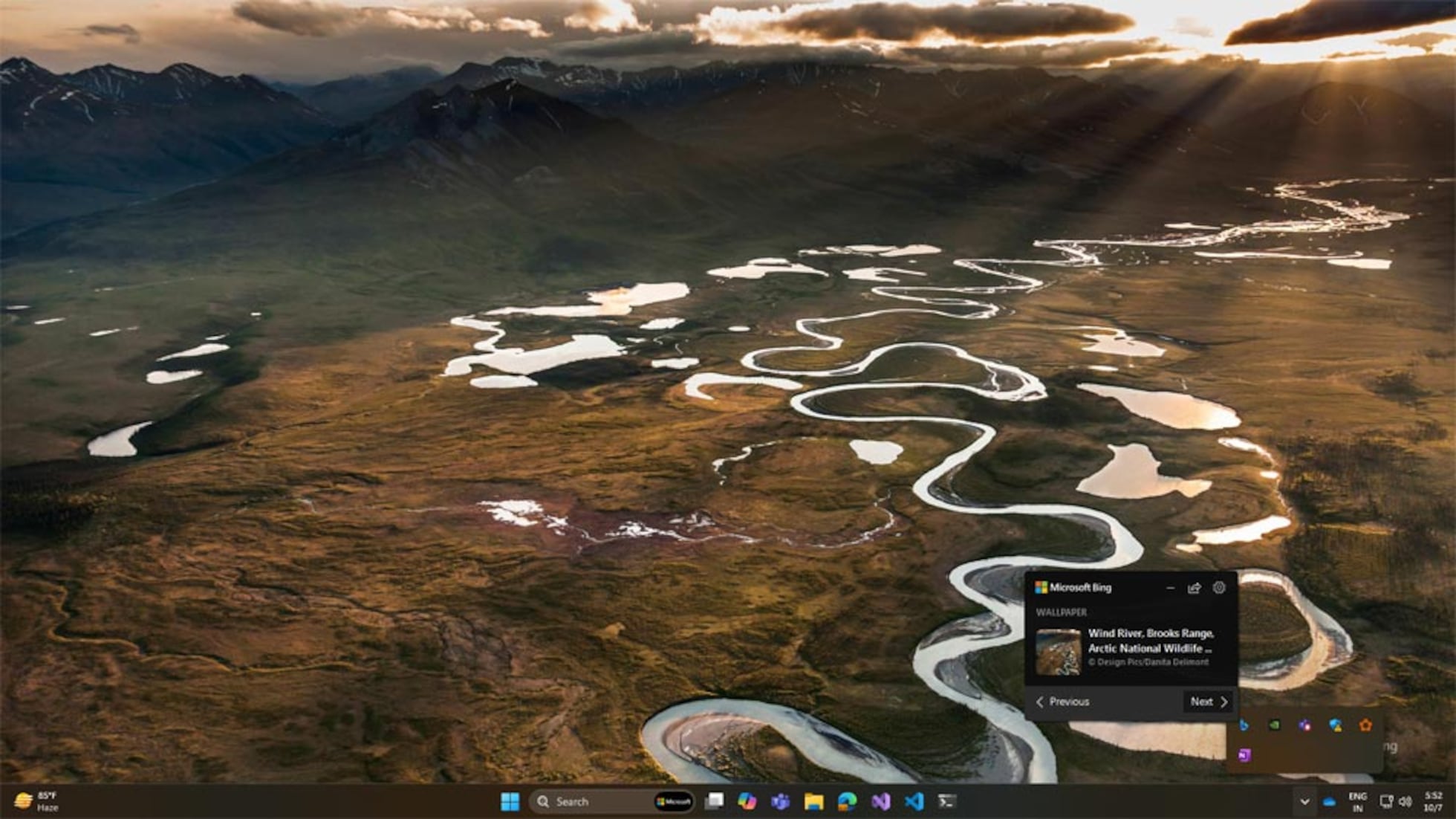Viewport: 1456px width, 819px height.
Task: Show Previous wallpaper in the Bing widget
Action: (1065, 702)
